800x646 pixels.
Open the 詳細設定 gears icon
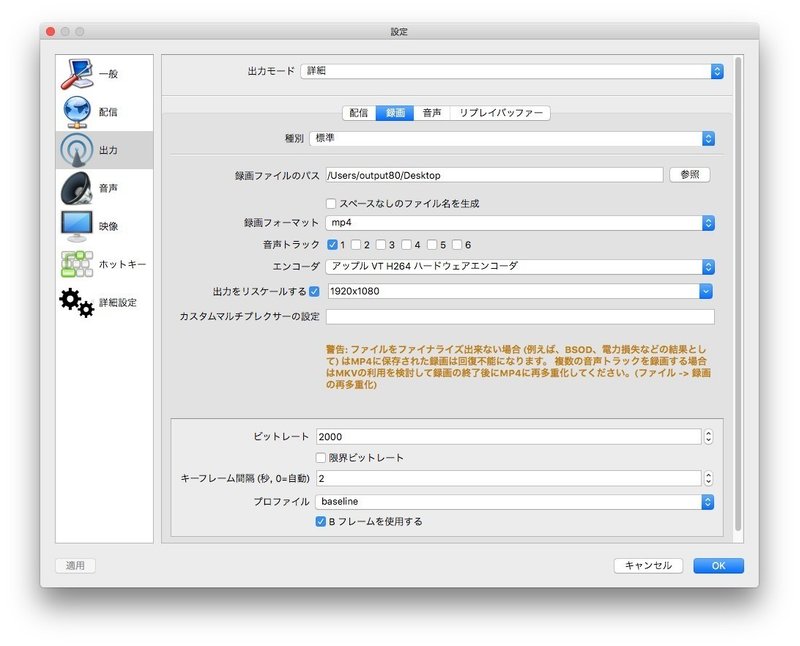point(77,302)
